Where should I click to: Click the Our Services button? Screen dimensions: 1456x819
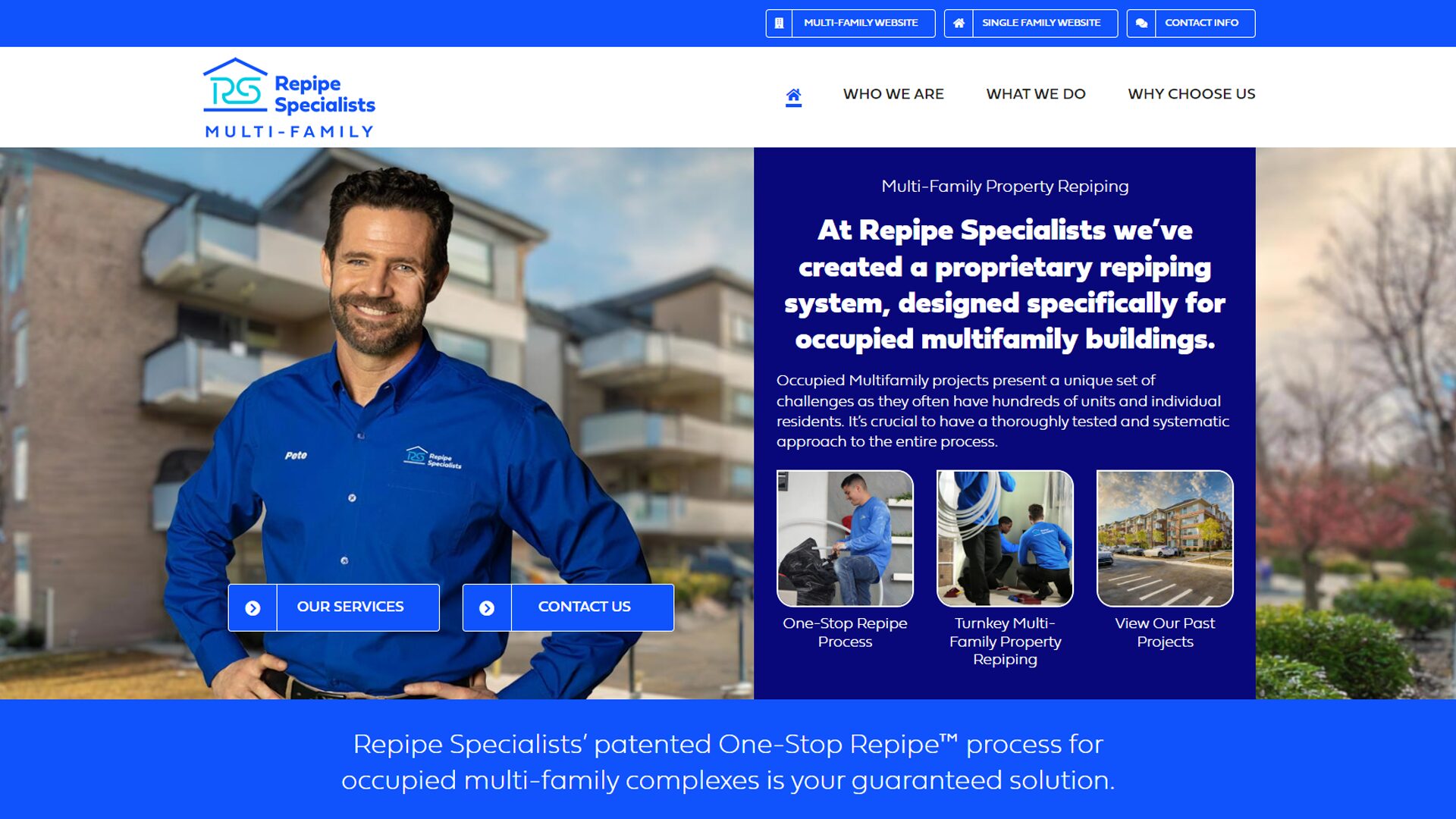point(334,607)
